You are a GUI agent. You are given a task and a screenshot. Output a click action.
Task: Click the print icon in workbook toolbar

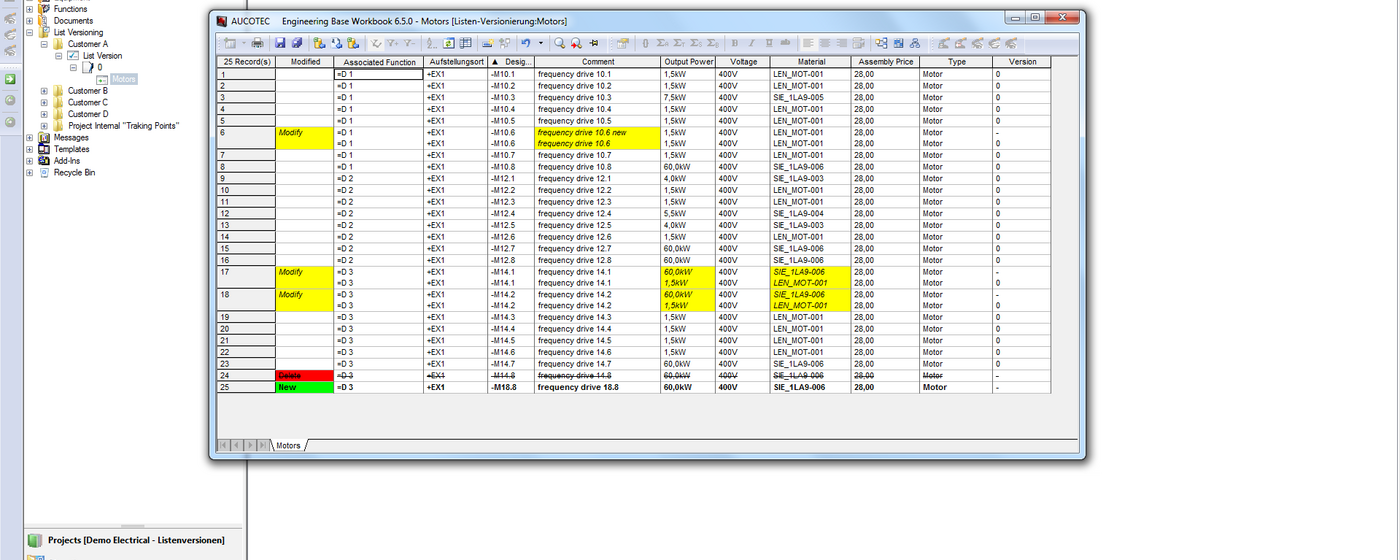point(258,43)
